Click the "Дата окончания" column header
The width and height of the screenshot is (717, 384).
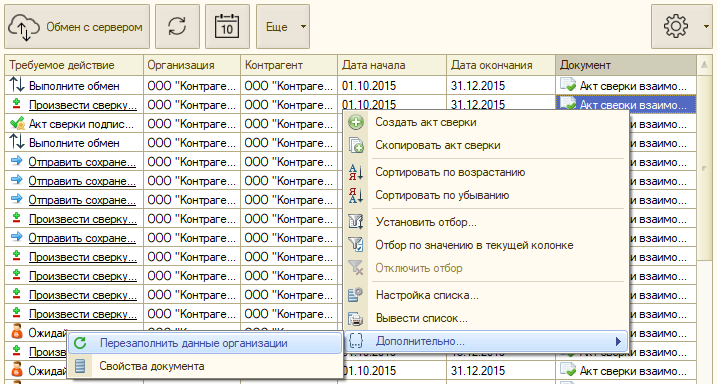501,65
